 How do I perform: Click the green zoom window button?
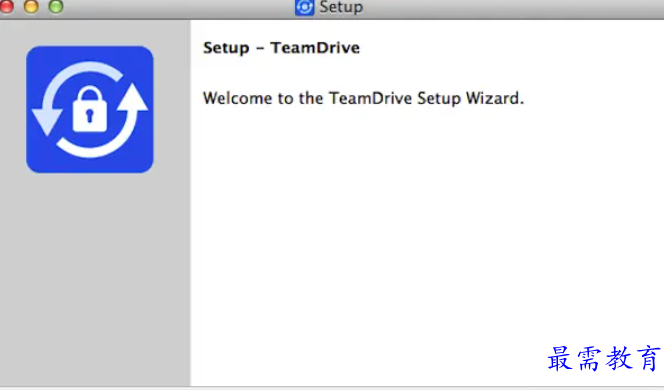pos(56,6)
